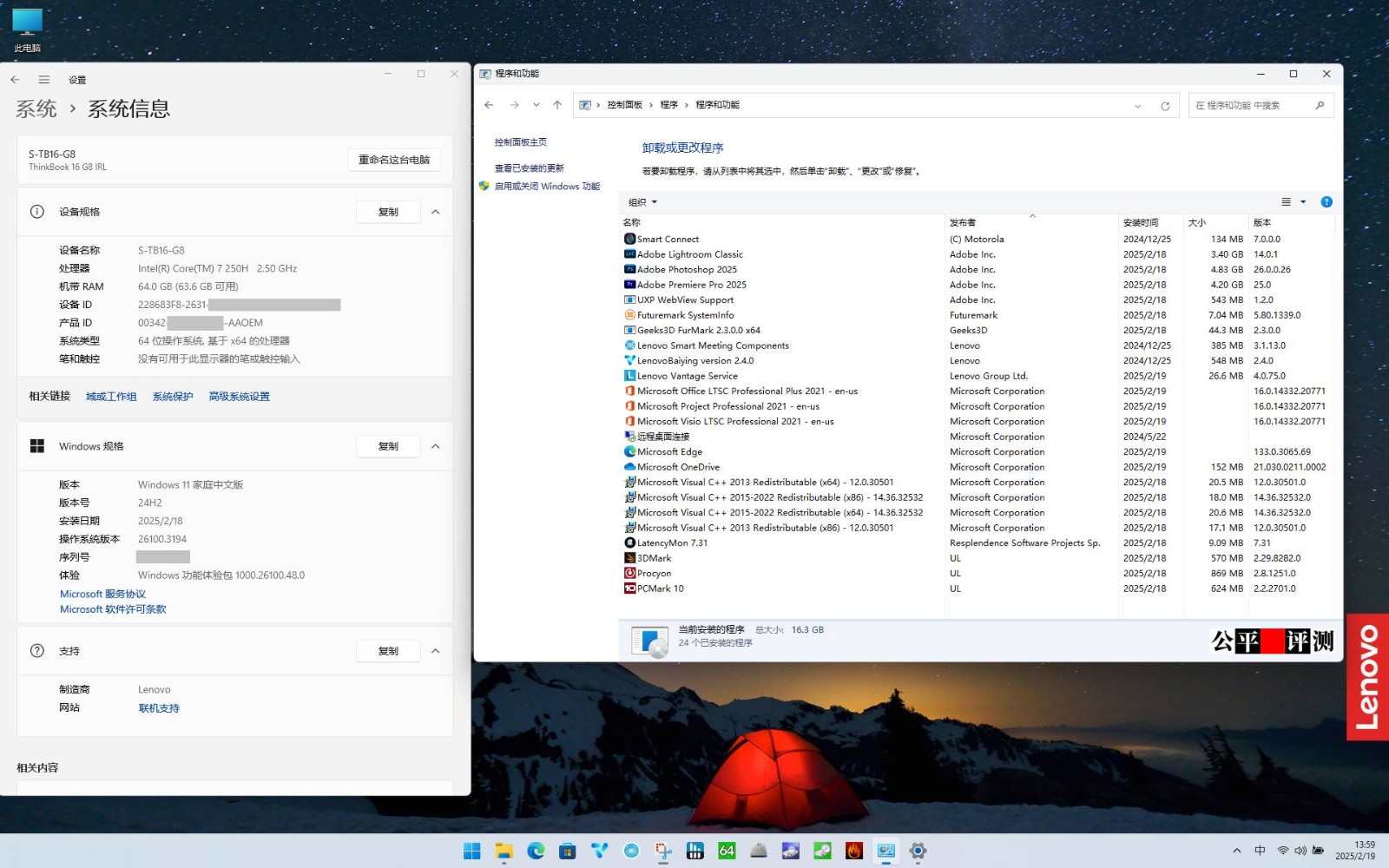Open the Settings hamburger navigation menu
The width and height of the screenshot is (1389, 868).
44,79
